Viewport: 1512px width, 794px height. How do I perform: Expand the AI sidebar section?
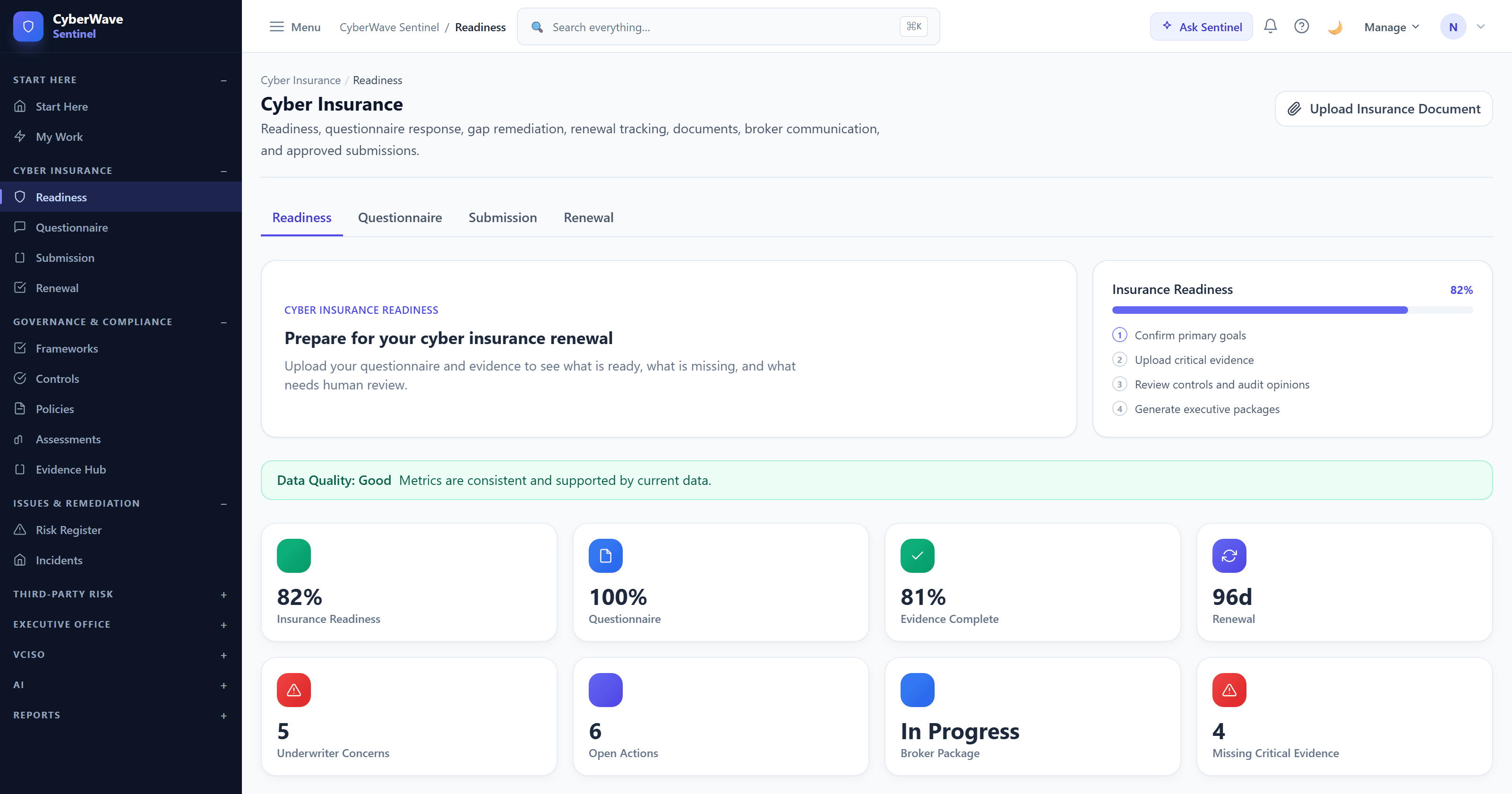coord(223,685)
